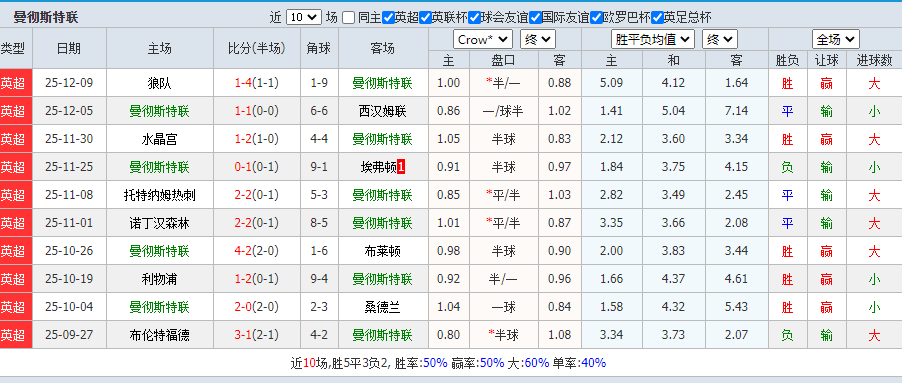Image resolution: width=902 pixels, height=383 pixels.
Task: Click the 单率:40% summary value
Action: (x=579, y=363)
